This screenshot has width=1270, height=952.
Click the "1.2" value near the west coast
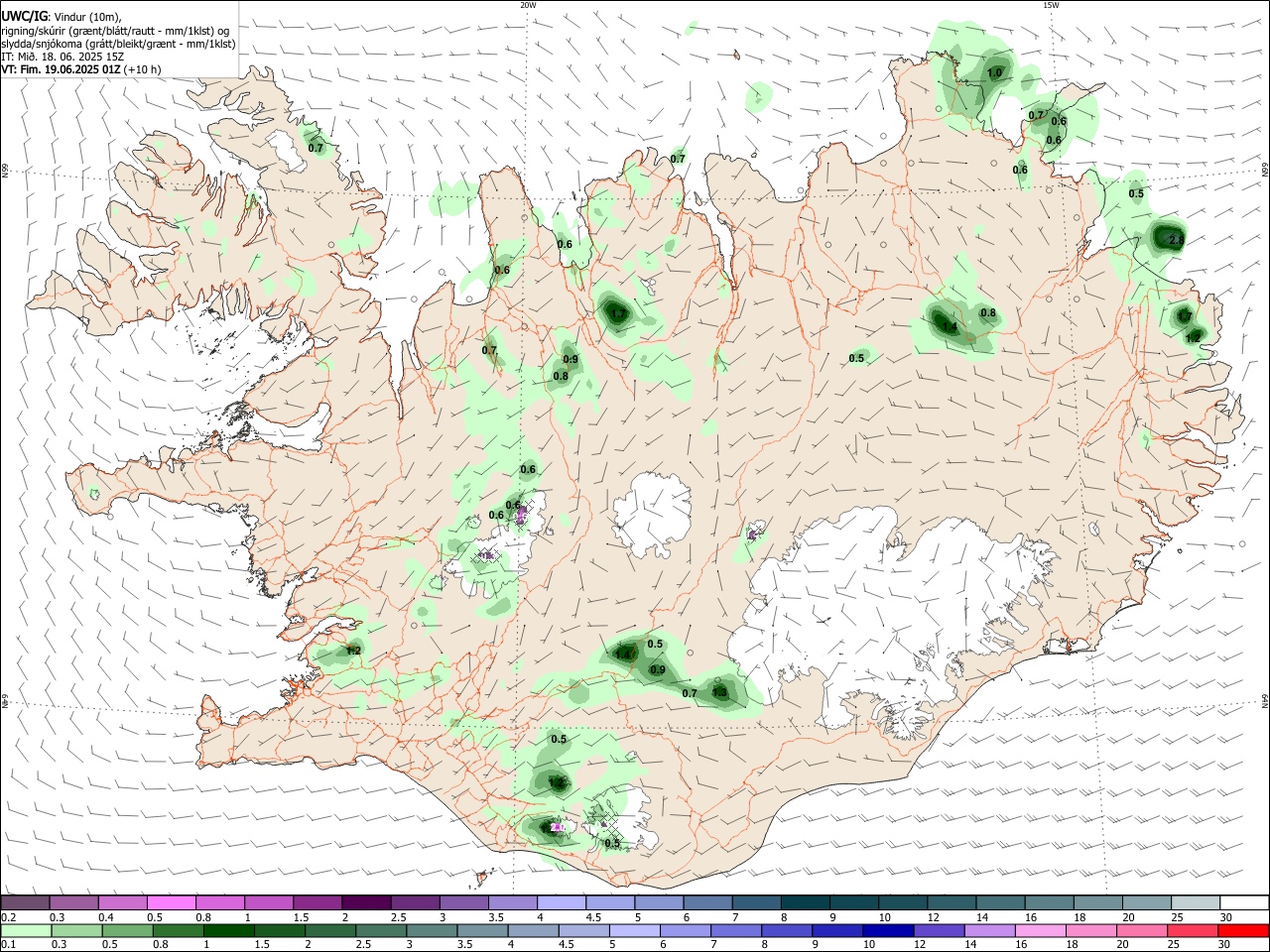[354, 651]
